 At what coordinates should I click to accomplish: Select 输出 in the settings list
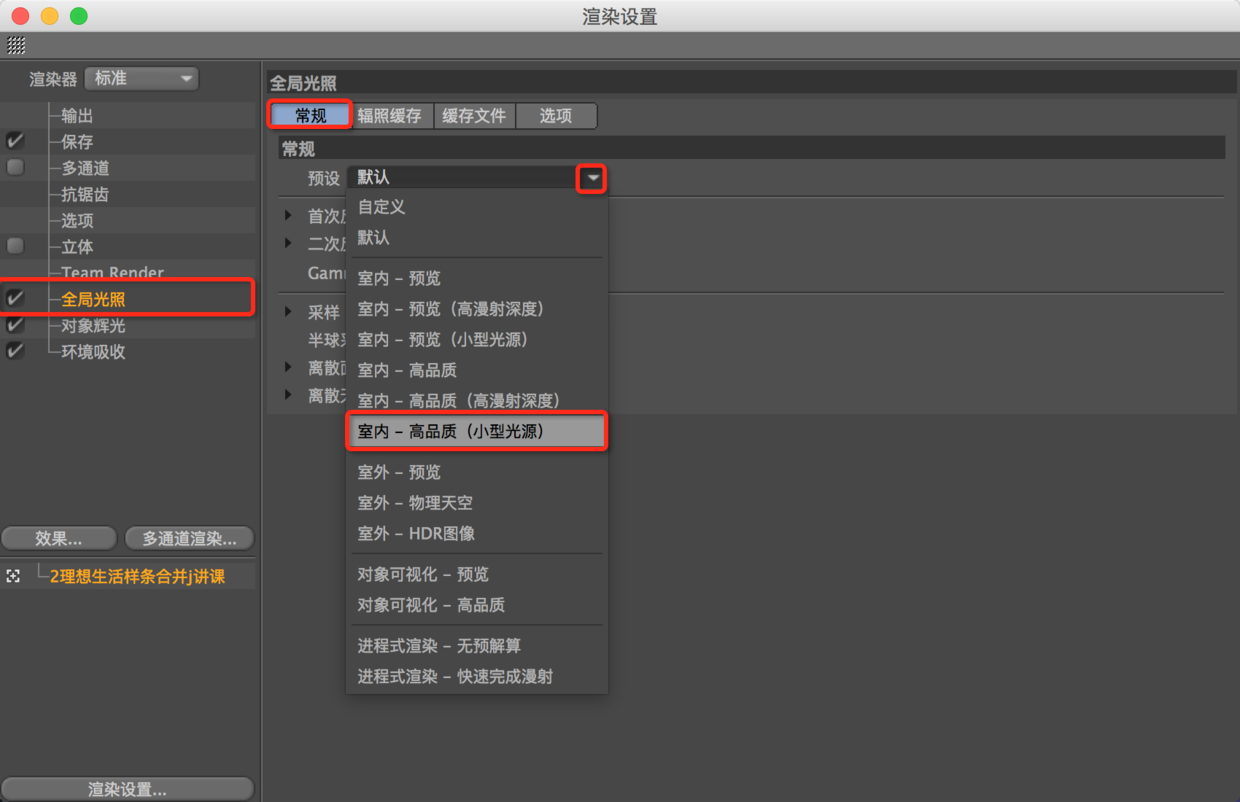click(77, 116)
